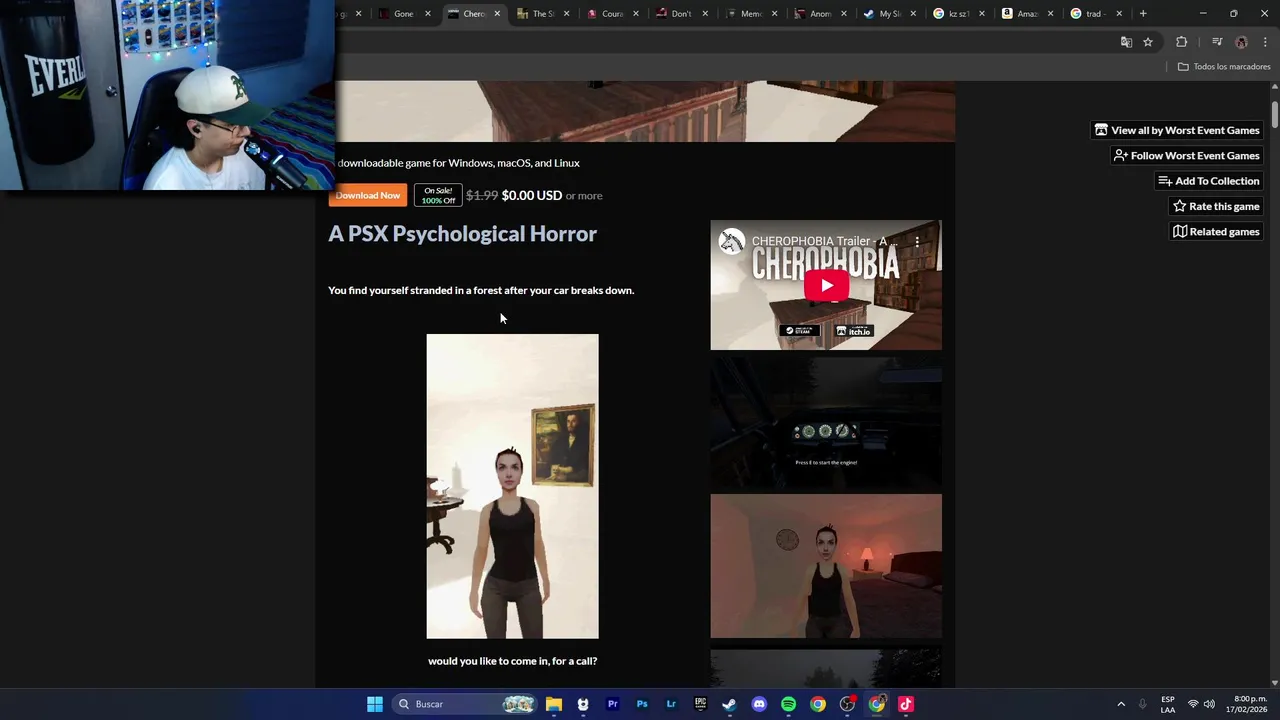This screenshot has width=1280, height=720.
Task: Open Epic Games Launcher from the taskbar
Action: [701, 704]
